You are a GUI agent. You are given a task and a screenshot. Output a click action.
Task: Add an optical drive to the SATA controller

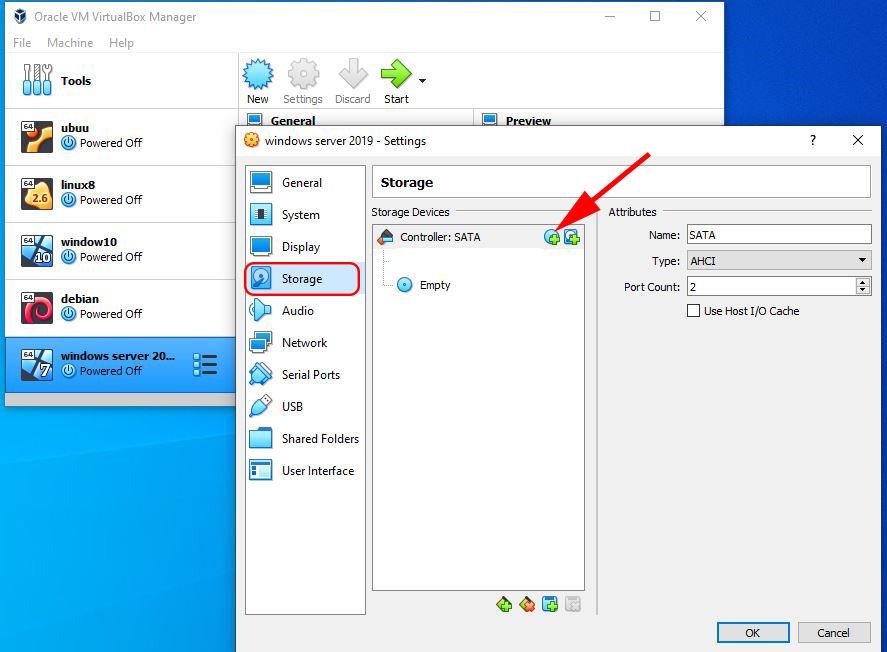pyautogui.click(x=552, y=237)
